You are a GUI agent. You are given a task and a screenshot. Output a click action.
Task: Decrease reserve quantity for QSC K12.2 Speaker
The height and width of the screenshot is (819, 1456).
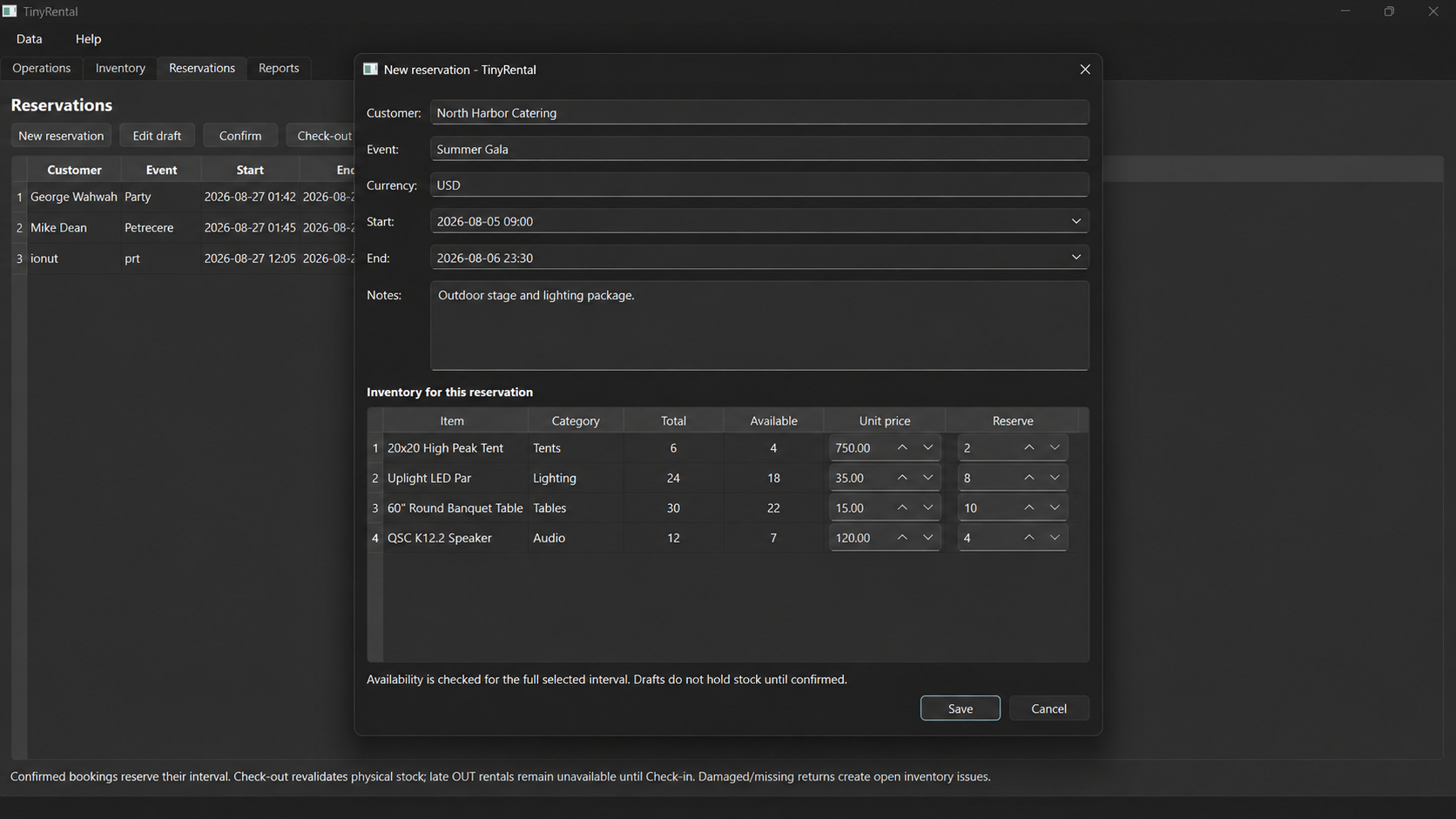[1055, 538]
